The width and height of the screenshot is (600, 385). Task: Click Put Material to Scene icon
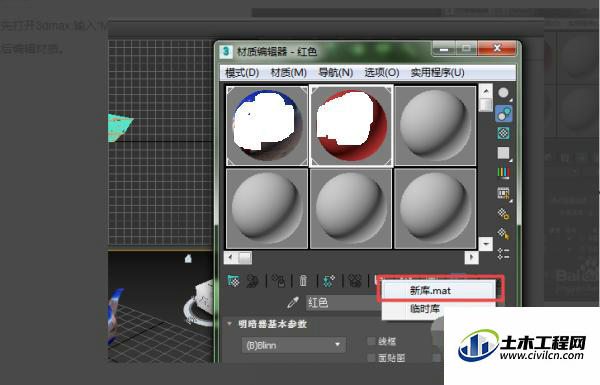[253, 281]
